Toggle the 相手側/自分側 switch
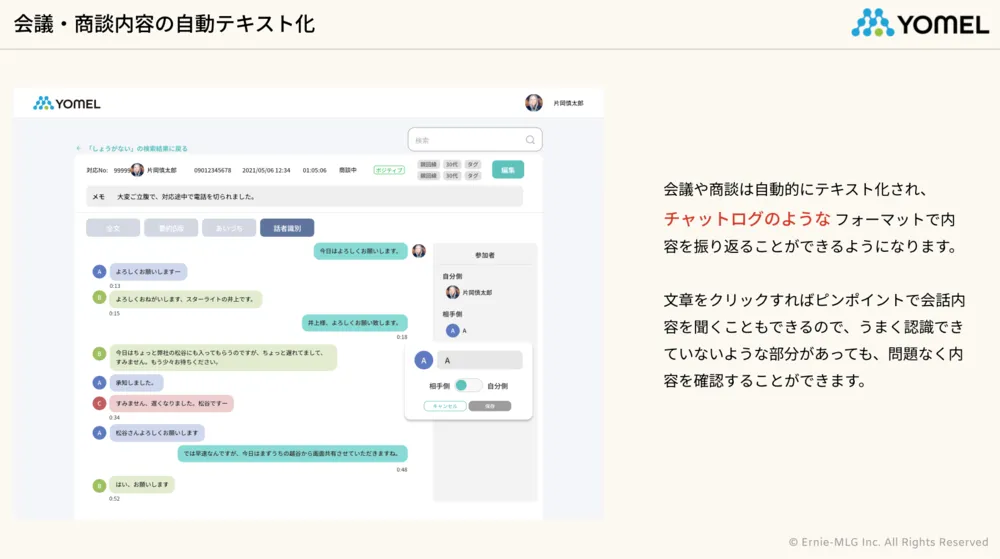1000x559 pixels. (x=468, y=385)
